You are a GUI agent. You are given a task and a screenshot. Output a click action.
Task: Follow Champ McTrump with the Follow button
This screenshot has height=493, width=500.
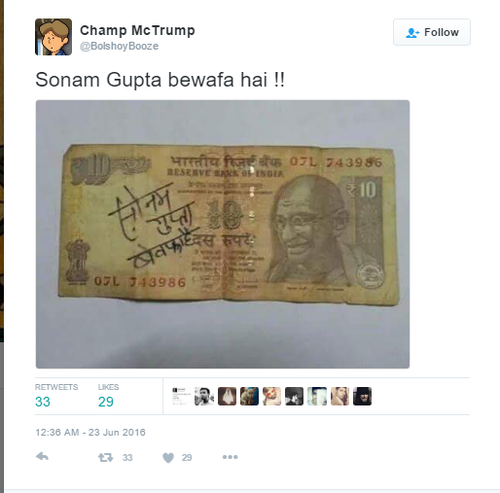(432, 32)
